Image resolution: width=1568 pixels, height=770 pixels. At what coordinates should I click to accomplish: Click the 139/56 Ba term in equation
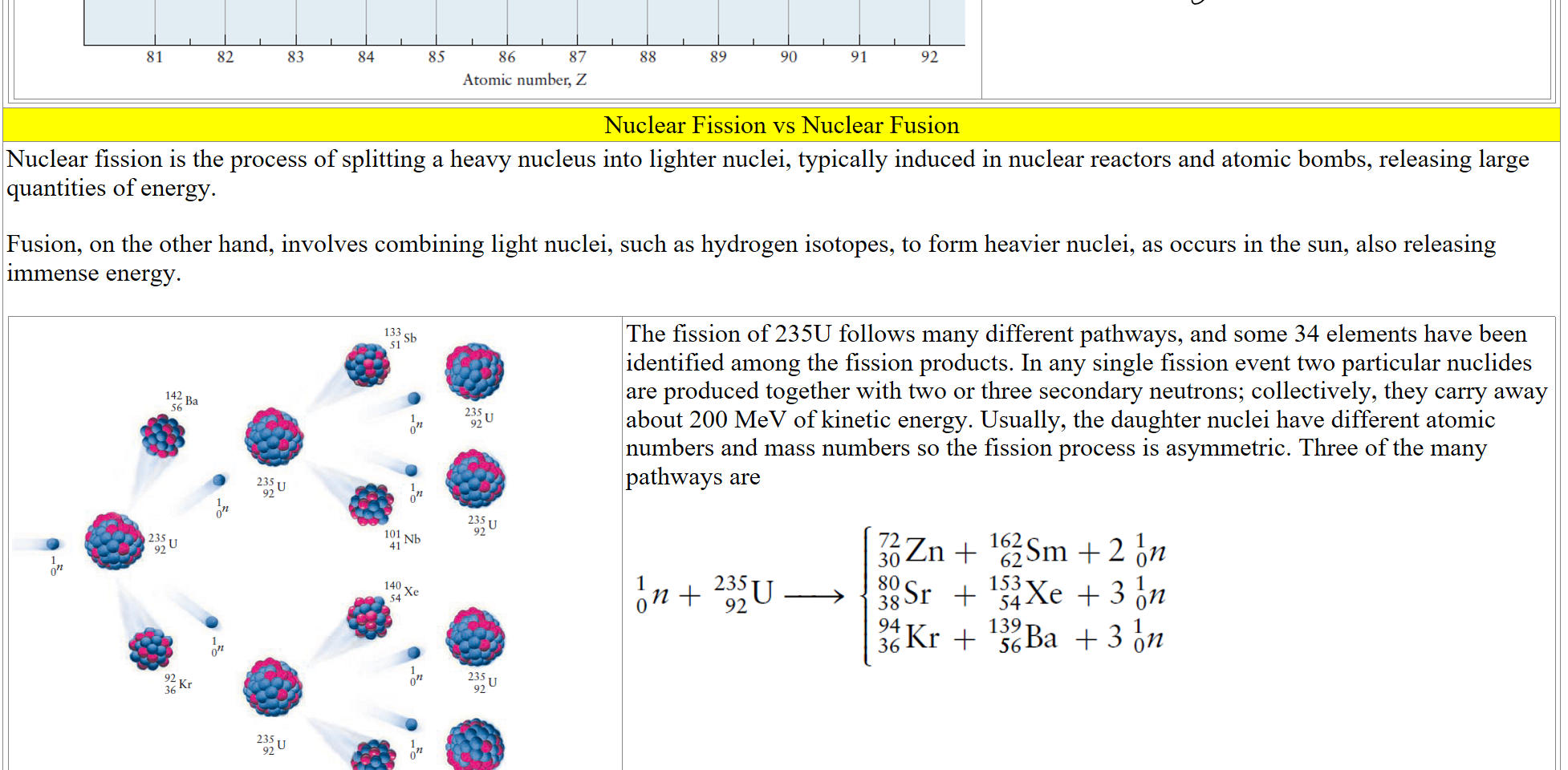tap(1023, 637)
